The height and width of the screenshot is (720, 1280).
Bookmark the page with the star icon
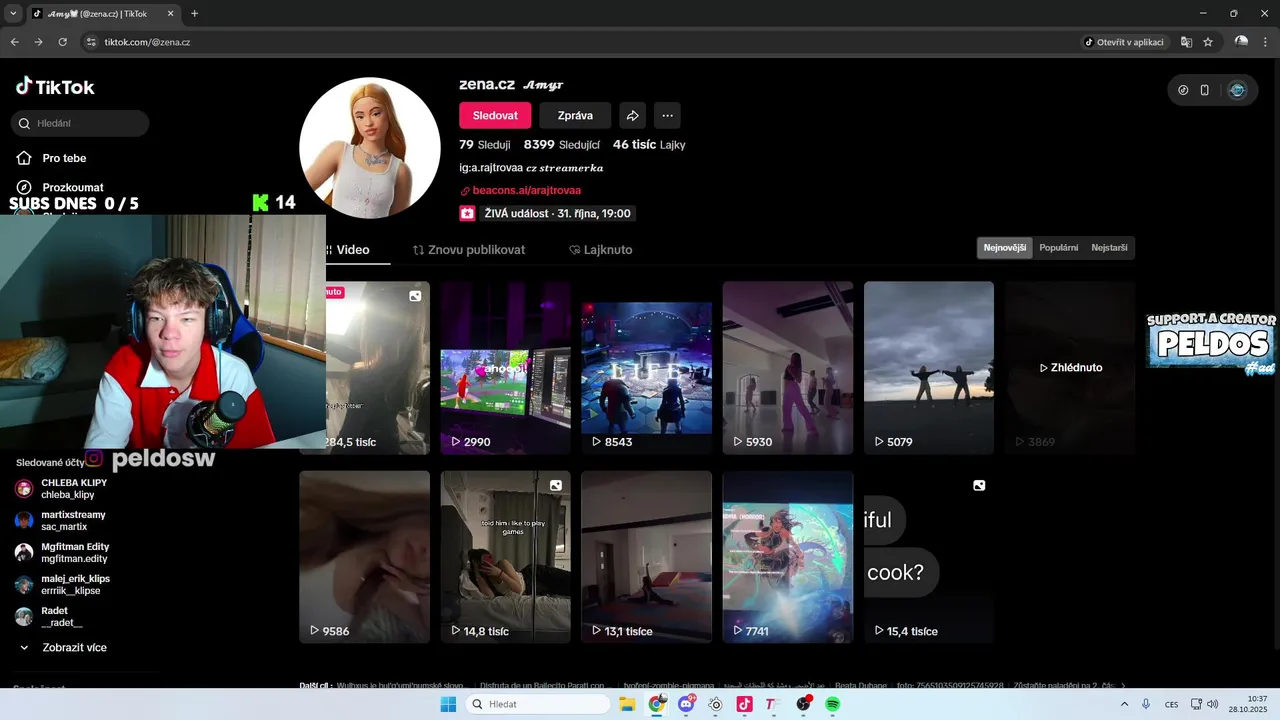point(1208,42)
